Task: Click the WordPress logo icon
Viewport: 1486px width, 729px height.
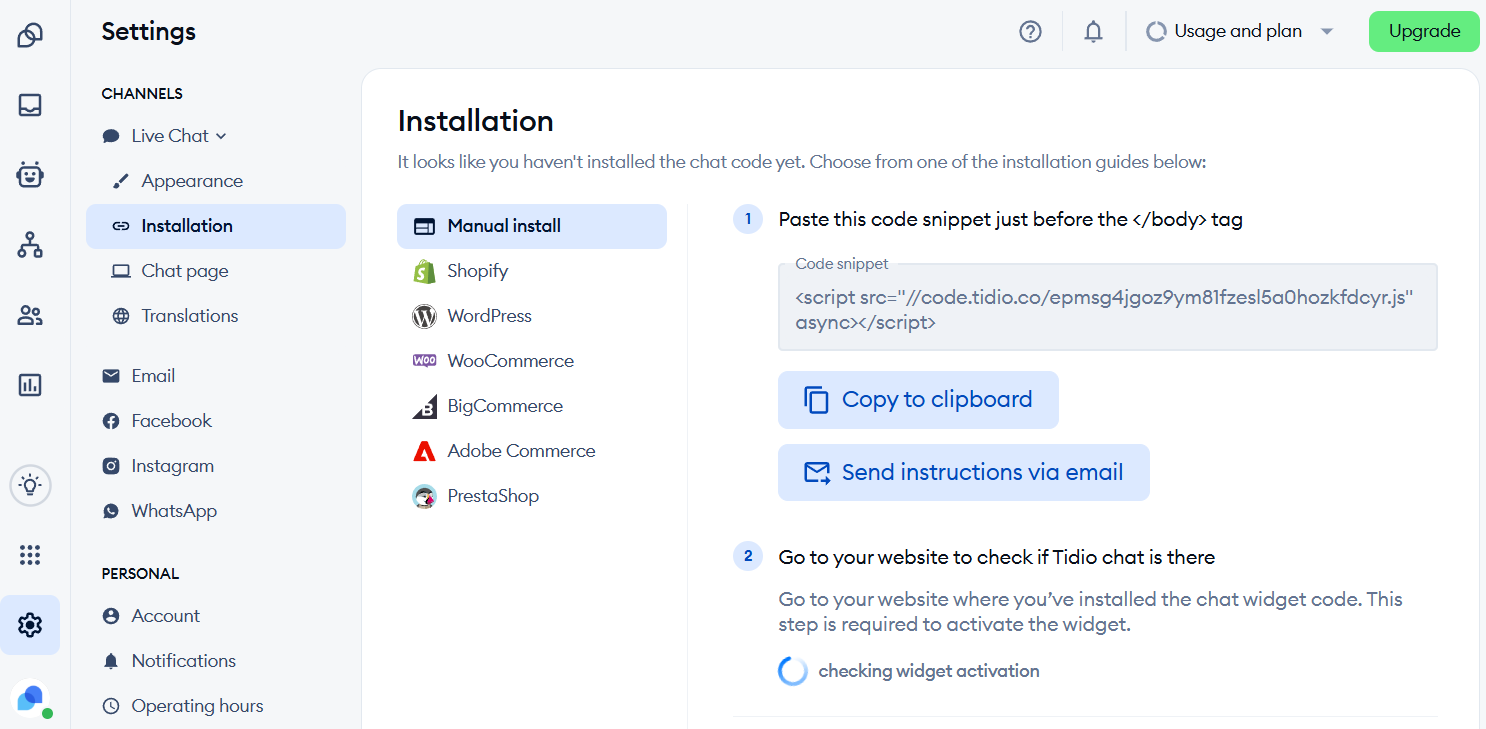Action: point(424,316)
